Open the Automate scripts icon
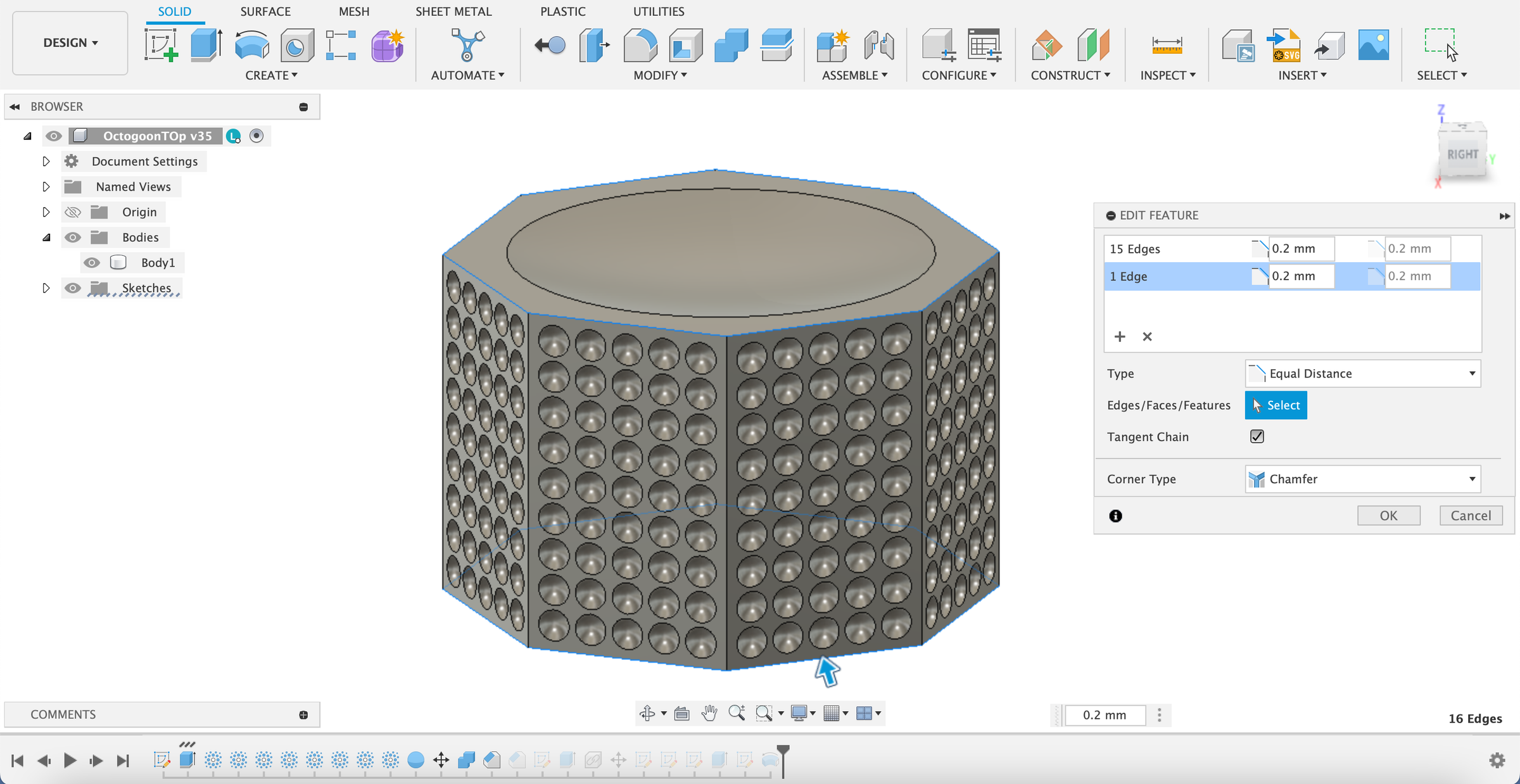The image size is (1520, 784). (x=466, y=44)
